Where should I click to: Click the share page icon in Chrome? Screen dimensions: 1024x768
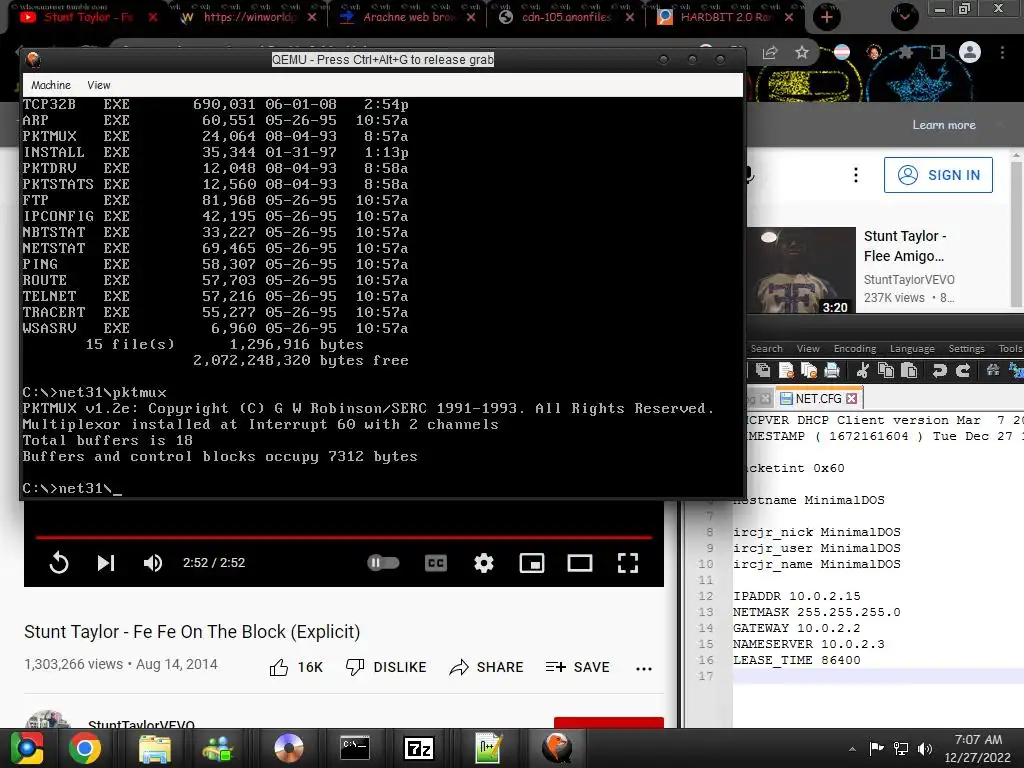pyautogui.click(x=770, y=52)
